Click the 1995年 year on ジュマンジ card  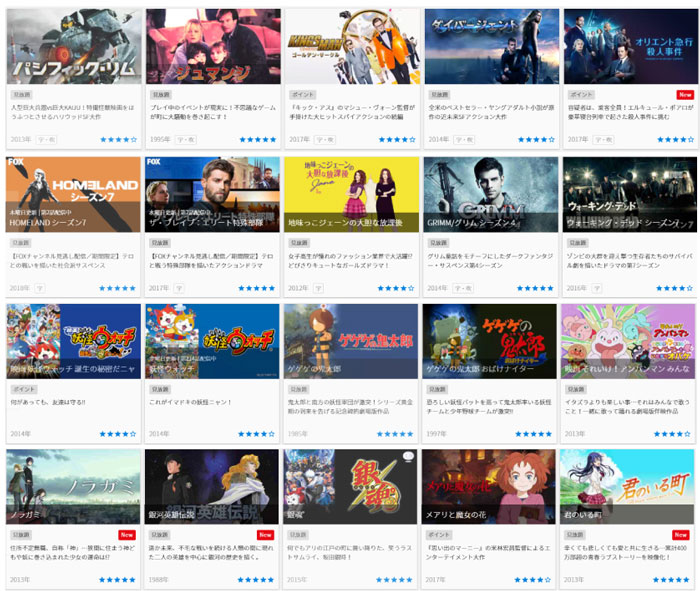click(x=160, y=140)
